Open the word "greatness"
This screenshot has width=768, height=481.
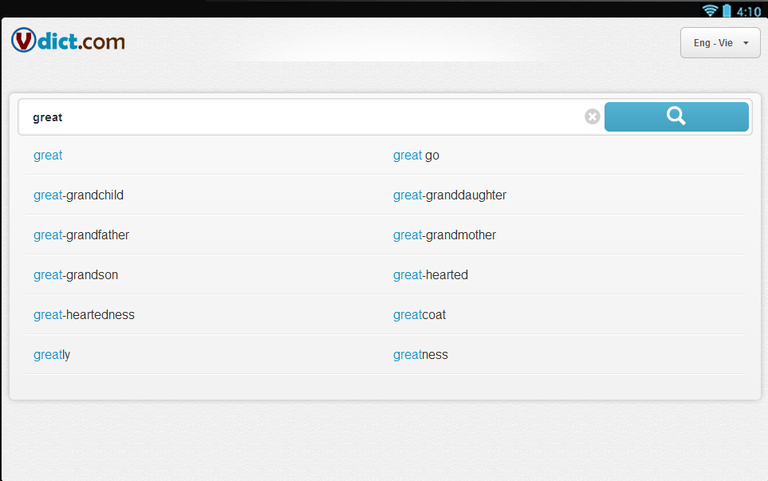420,355
